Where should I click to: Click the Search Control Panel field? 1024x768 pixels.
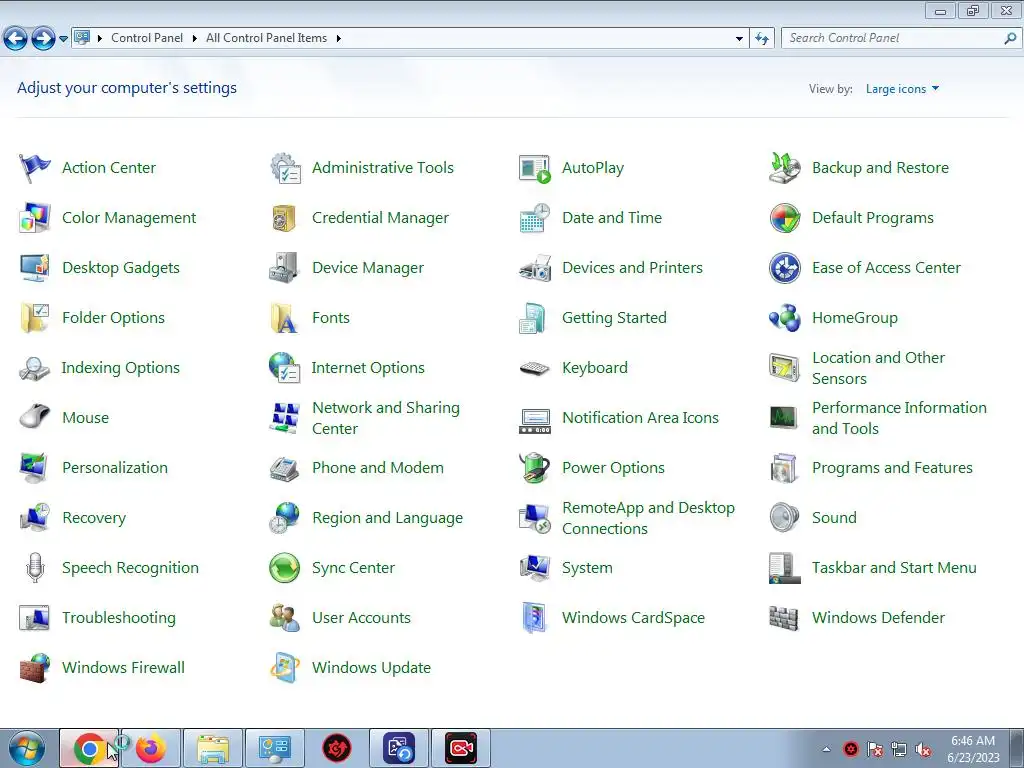click(x=891, y=38)
